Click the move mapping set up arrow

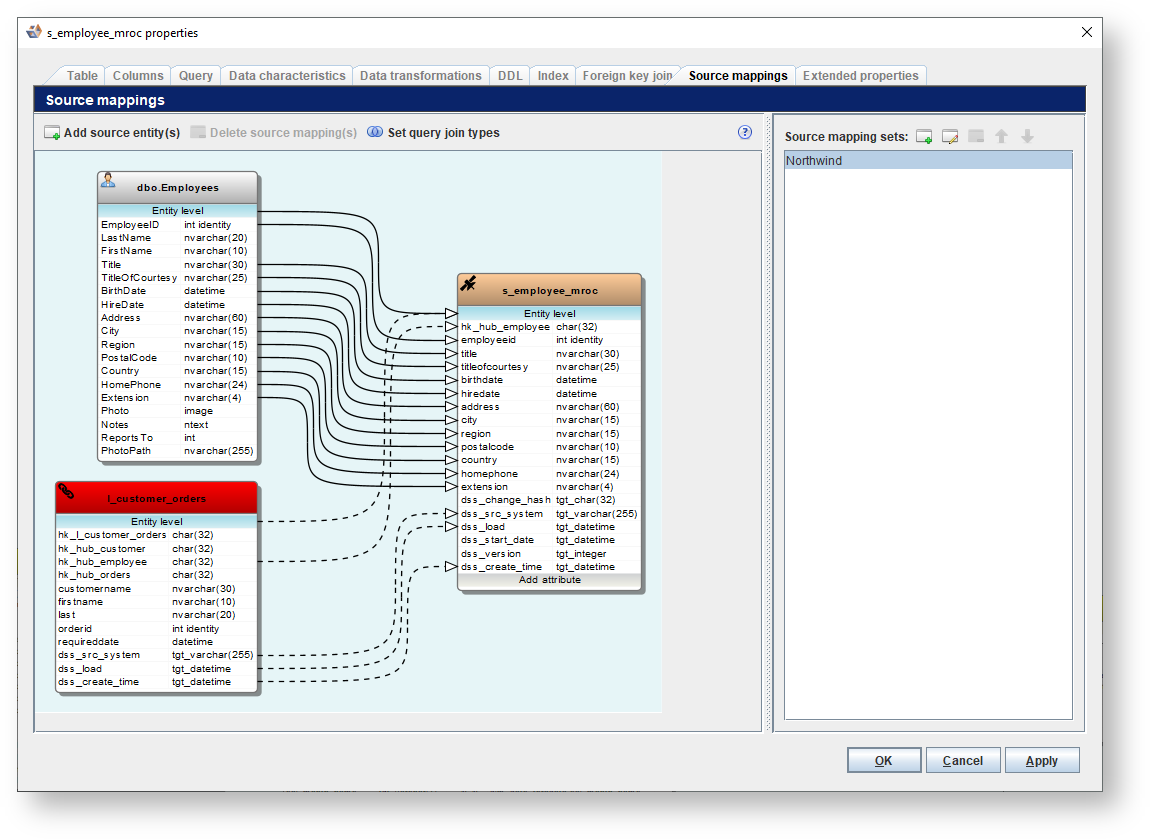[1001, 137]
